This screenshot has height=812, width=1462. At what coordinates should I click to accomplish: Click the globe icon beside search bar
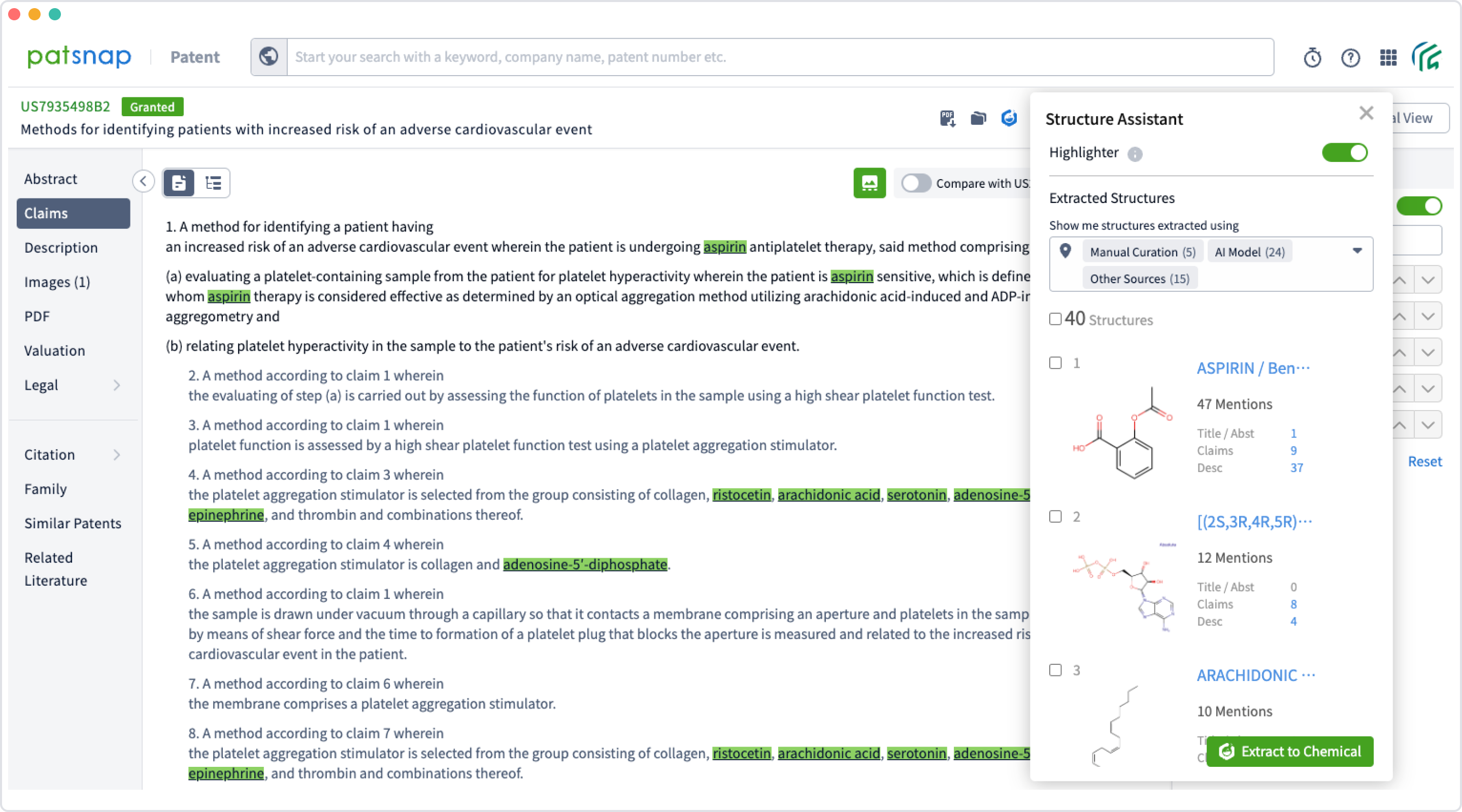point(269,57)
